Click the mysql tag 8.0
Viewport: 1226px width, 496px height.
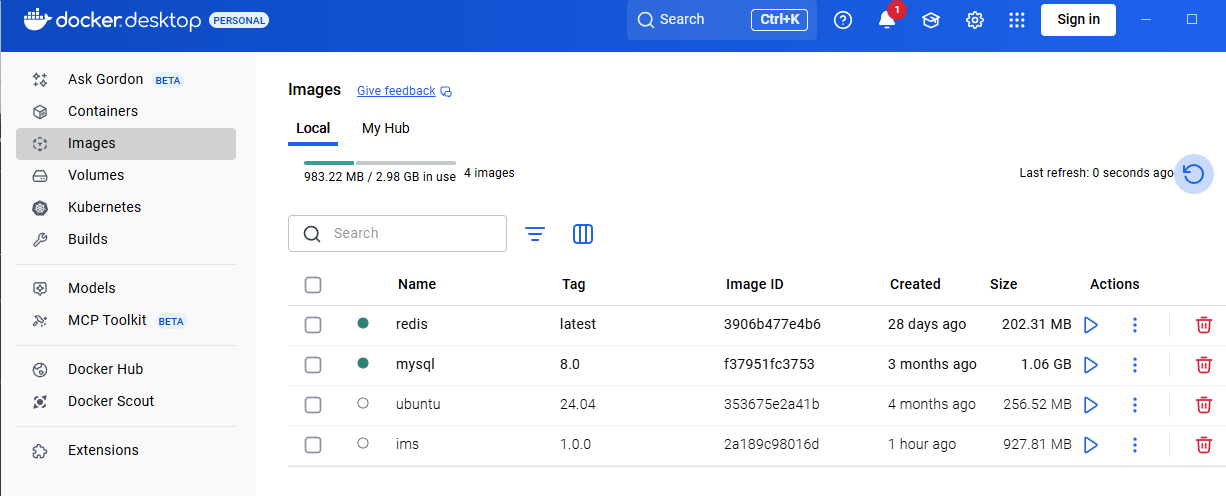point(570,364)
